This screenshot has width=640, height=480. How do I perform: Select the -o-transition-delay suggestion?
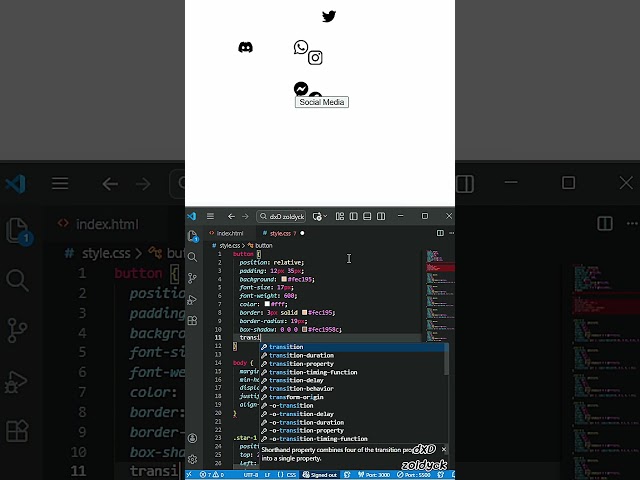[x=354, y=414]
